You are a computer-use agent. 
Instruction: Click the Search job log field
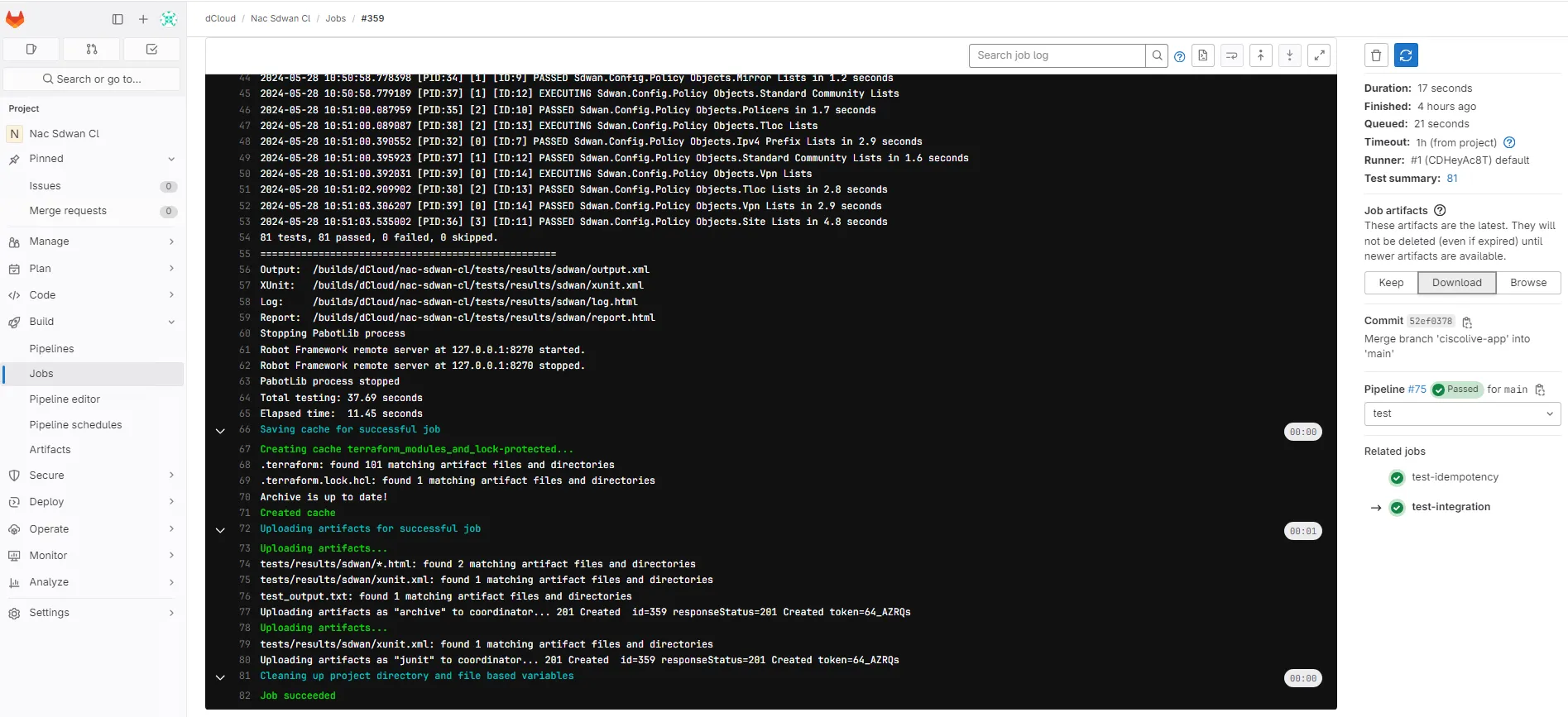click(1057, 55)
